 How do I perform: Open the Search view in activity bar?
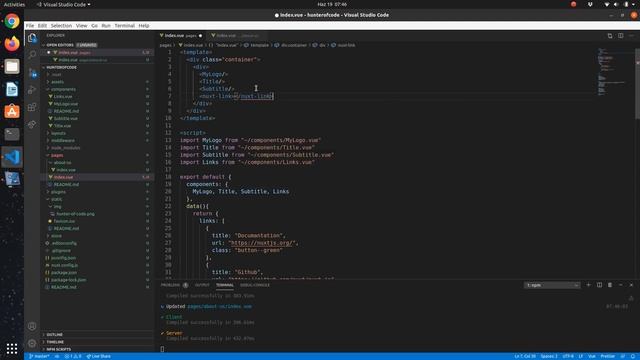[32, 55]
